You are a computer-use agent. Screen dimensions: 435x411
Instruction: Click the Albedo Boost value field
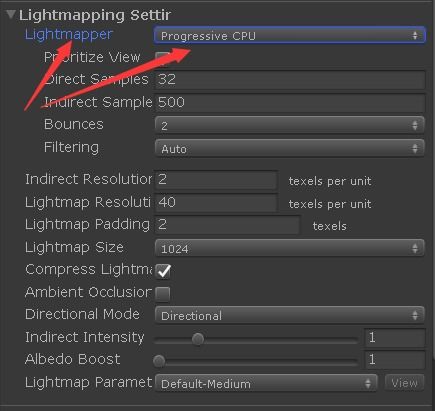coord(395,360)
